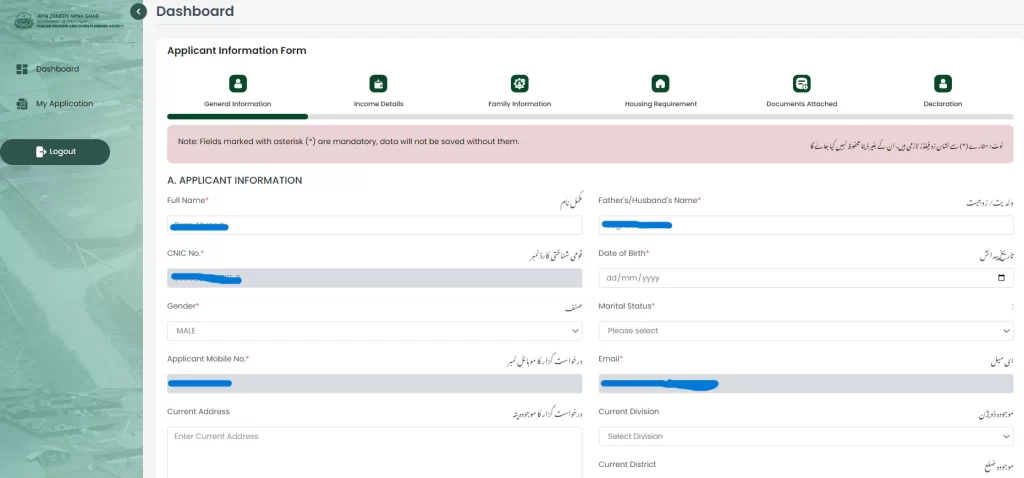
Task: Focus the Full Name input field
Action: 374,225
